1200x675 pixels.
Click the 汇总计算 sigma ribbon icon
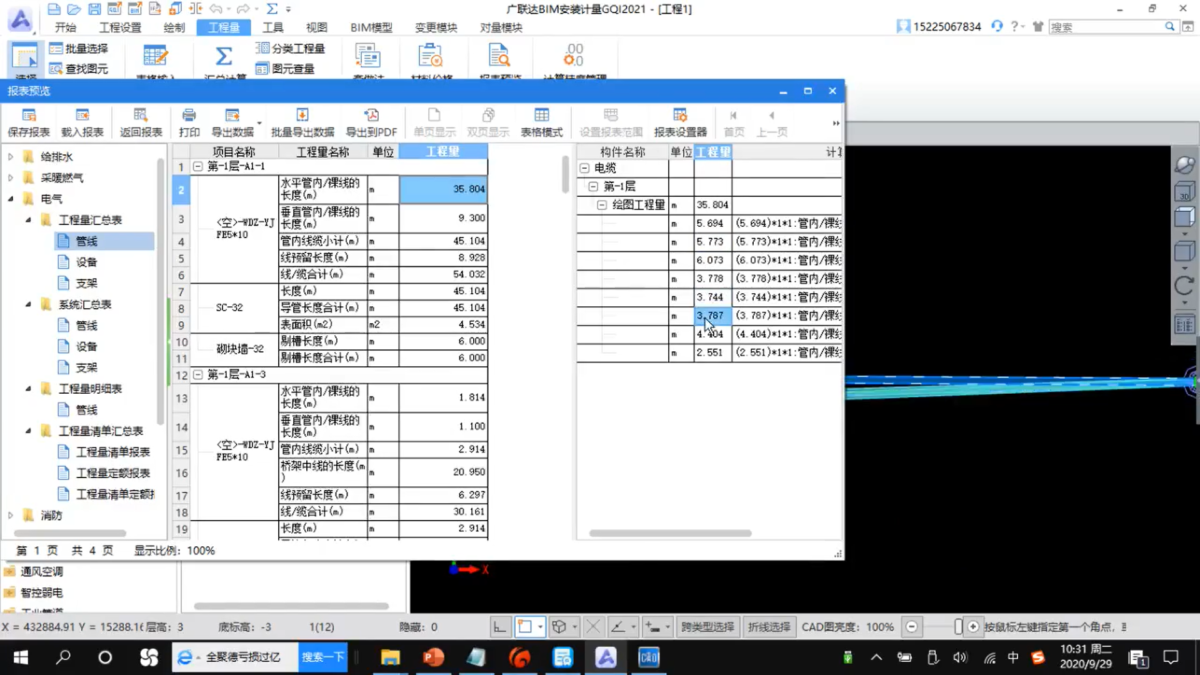tap(224, 56)
